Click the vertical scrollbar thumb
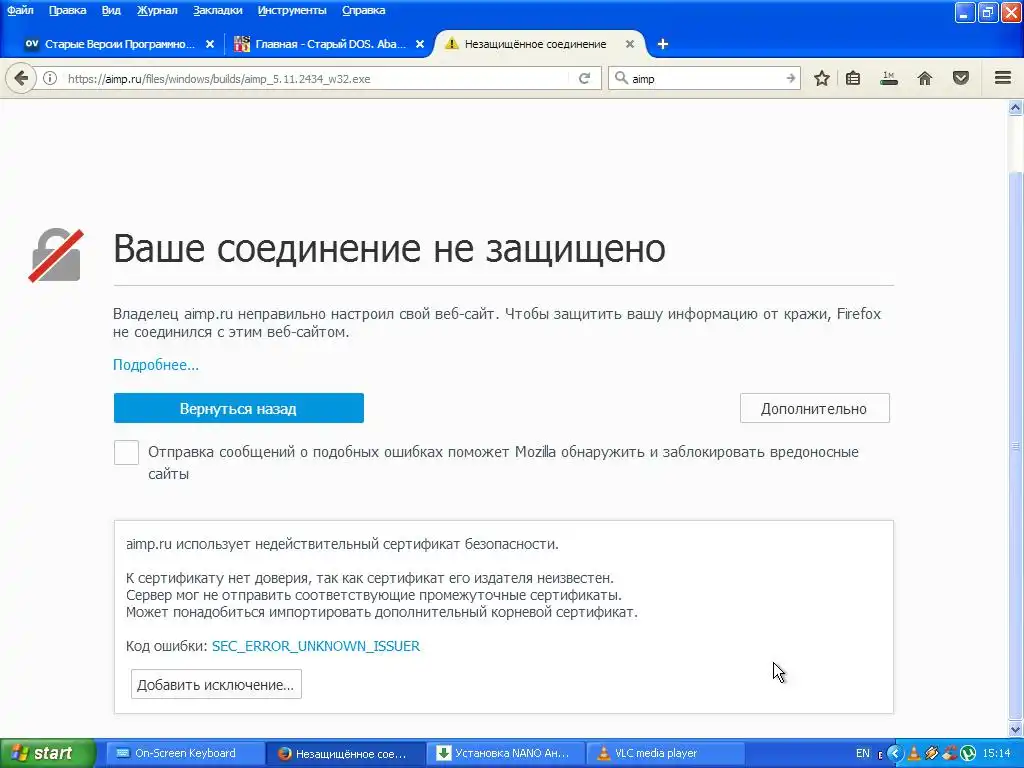Viewport: 1024px width, 768px height. pos(1016,444)
